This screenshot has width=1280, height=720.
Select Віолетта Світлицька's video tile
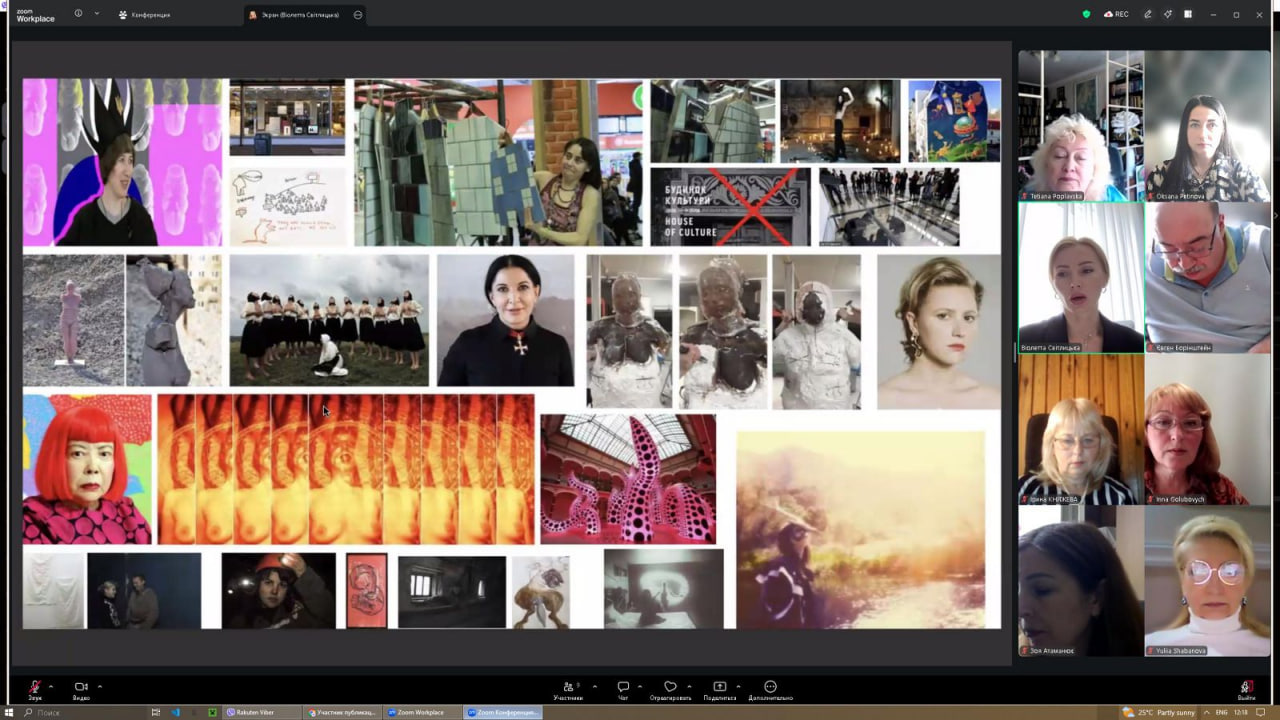click(1081, 278)
